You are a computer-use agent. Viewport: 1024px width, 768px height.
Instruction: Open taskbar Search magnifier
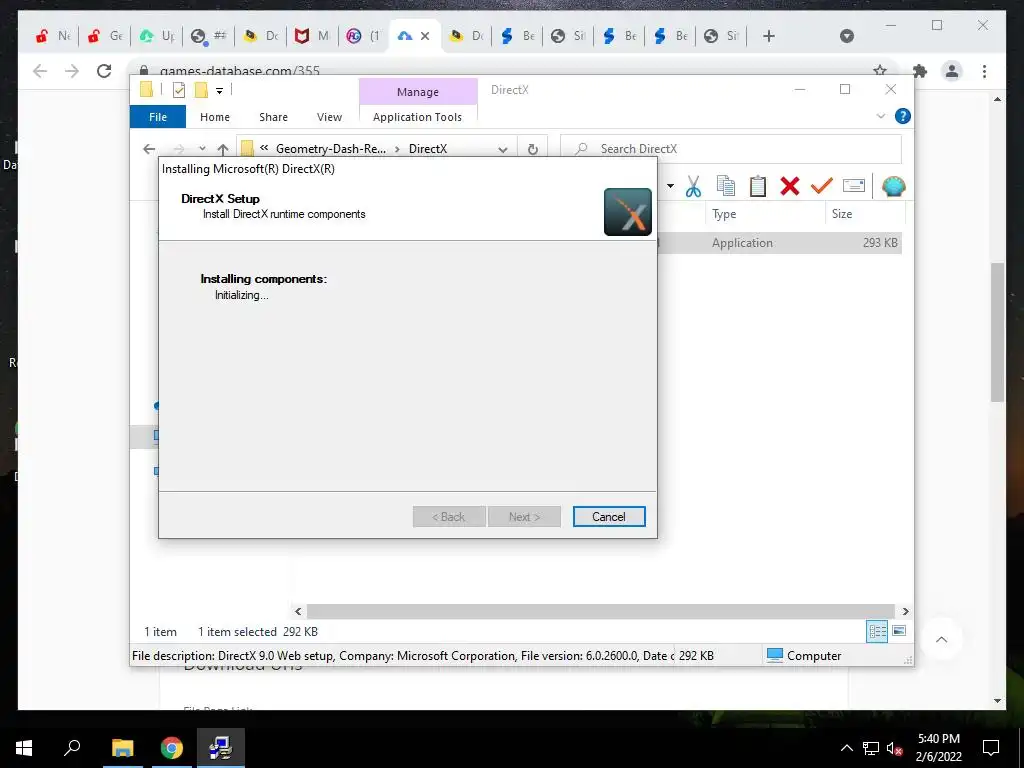pos(72,747)
